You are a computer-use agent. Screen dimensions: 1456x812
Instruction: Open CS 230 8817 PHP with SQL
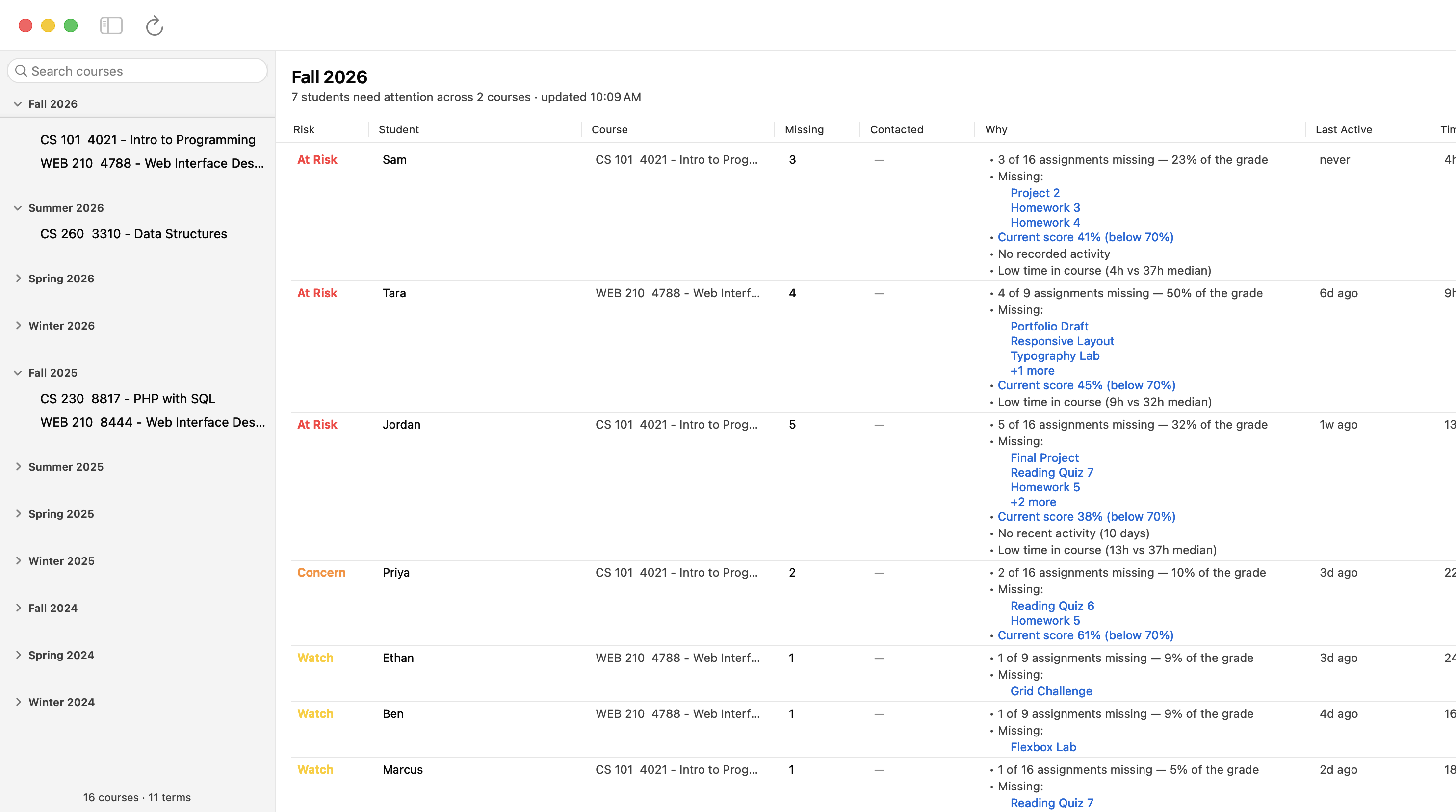click(x=128, y=398)
